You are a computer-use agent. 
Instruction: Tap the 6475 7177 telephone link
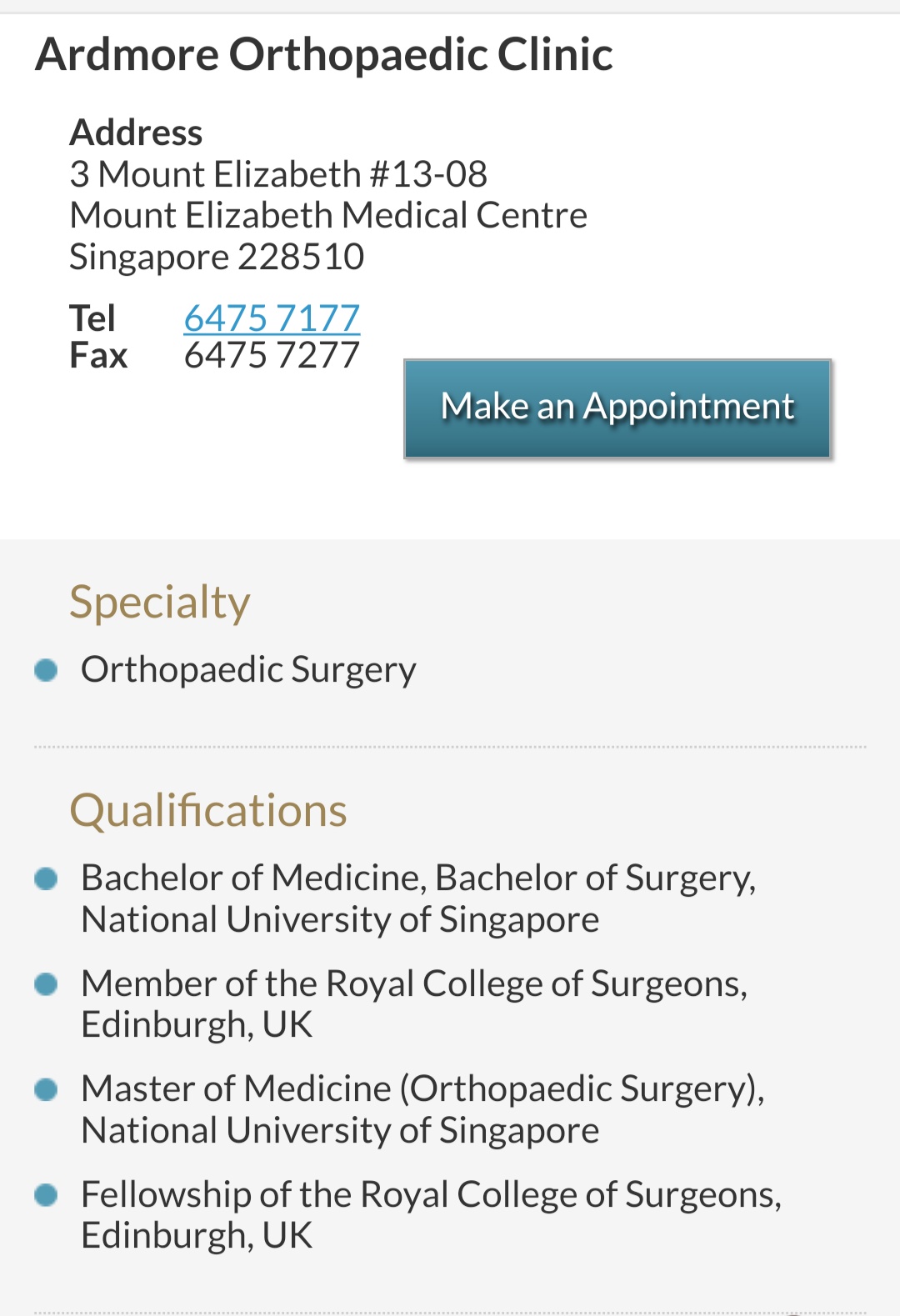(x=272, y=318)
